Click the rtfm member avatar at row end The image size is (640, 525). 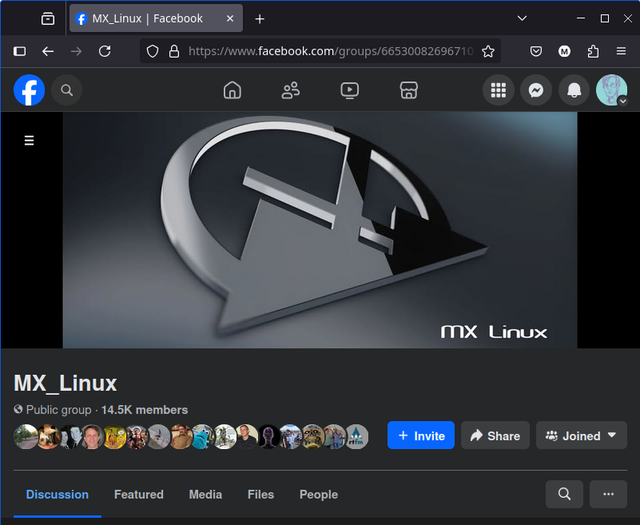357,436
